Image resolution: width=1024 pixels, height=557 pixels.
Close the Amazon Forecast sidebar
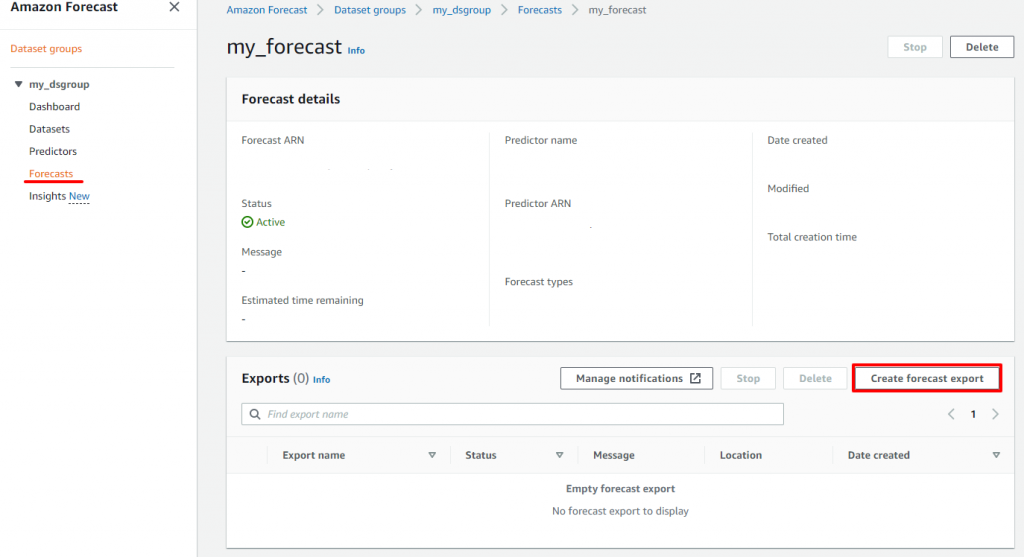(x=174, y=7)
